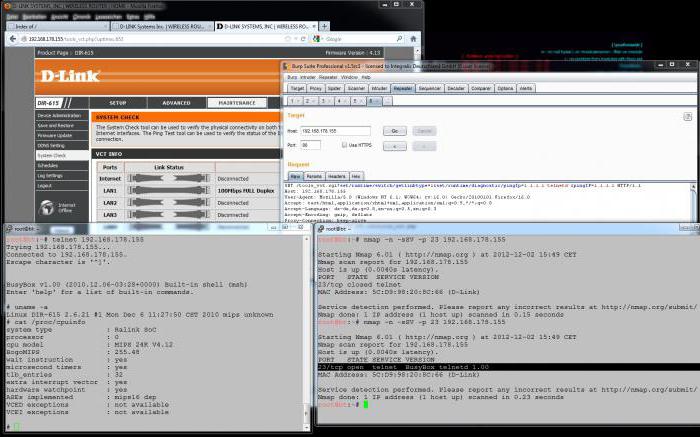Click the Burp Suite title bar icon
Viewport: 700px width, 437px height.
pos(286,66)
